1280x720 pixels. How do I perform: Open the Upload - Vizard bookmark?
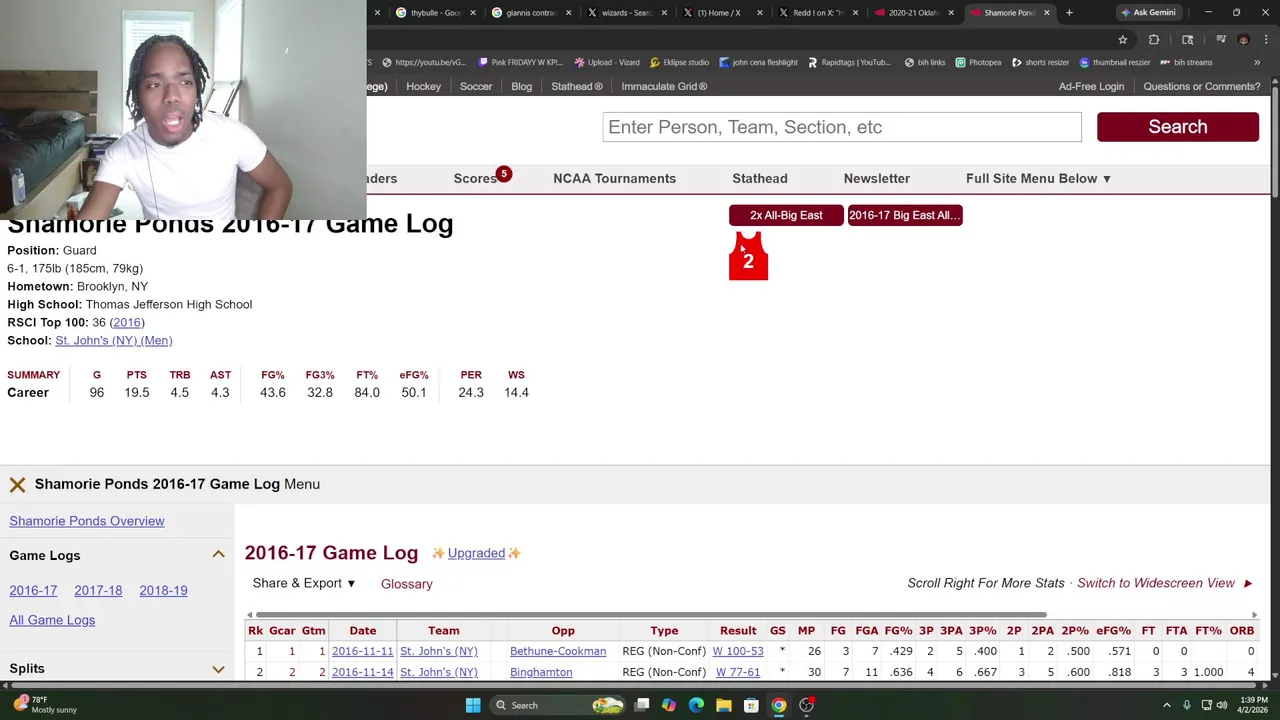(606, 62)
